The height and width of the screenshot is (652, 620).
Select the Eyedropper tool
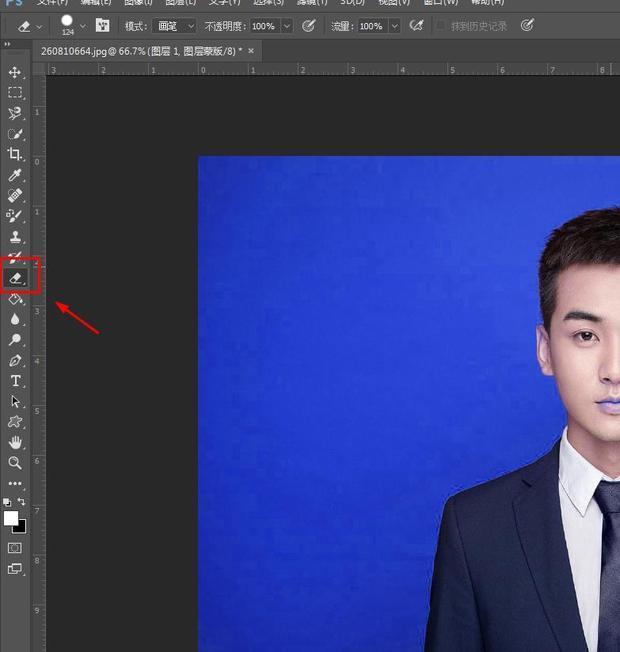pos(15,175)
